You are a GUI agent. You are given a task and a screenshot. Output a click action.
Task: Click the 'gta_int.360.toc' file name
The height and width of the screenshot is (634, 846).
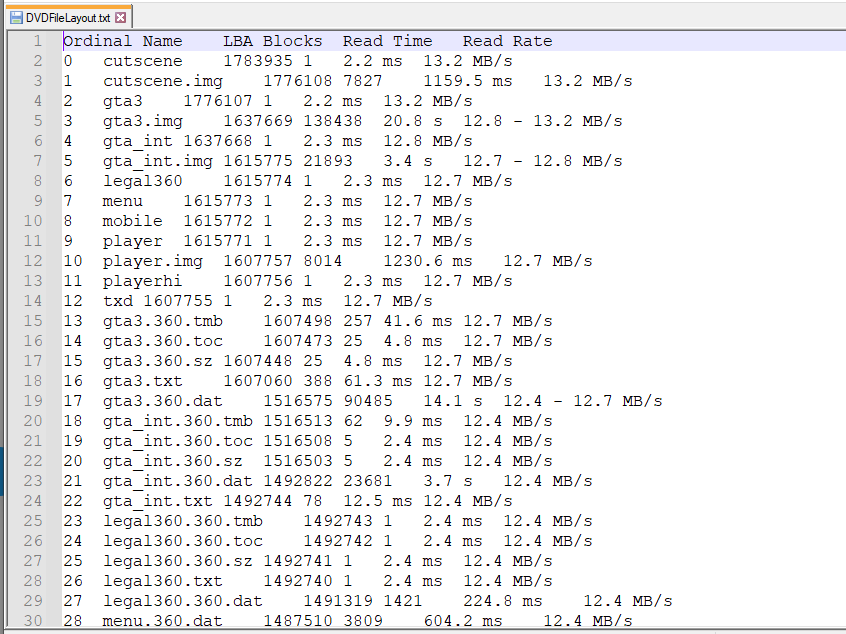[x=178, y=440]
